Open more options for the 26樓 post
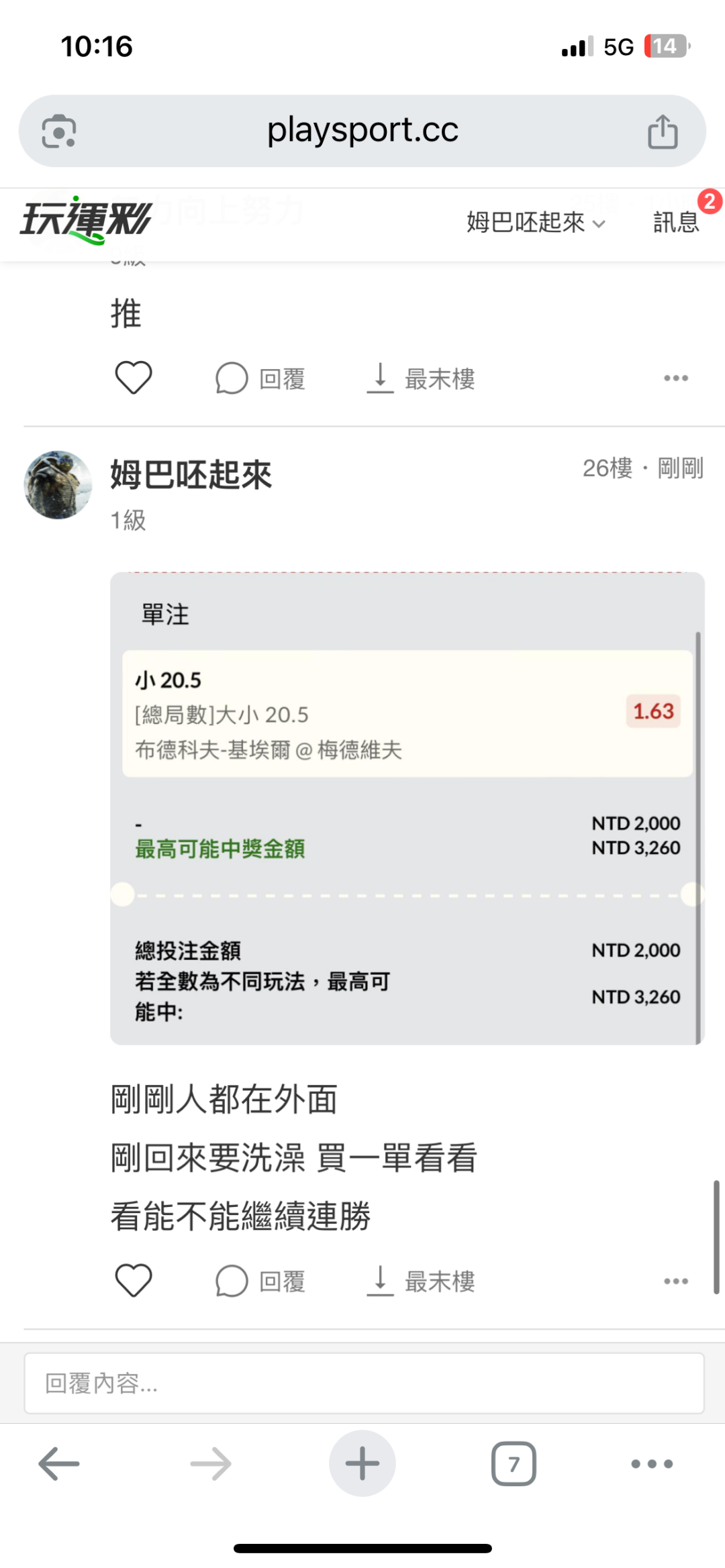This screenshot has width=725, height=1568. coord(675,1282)
